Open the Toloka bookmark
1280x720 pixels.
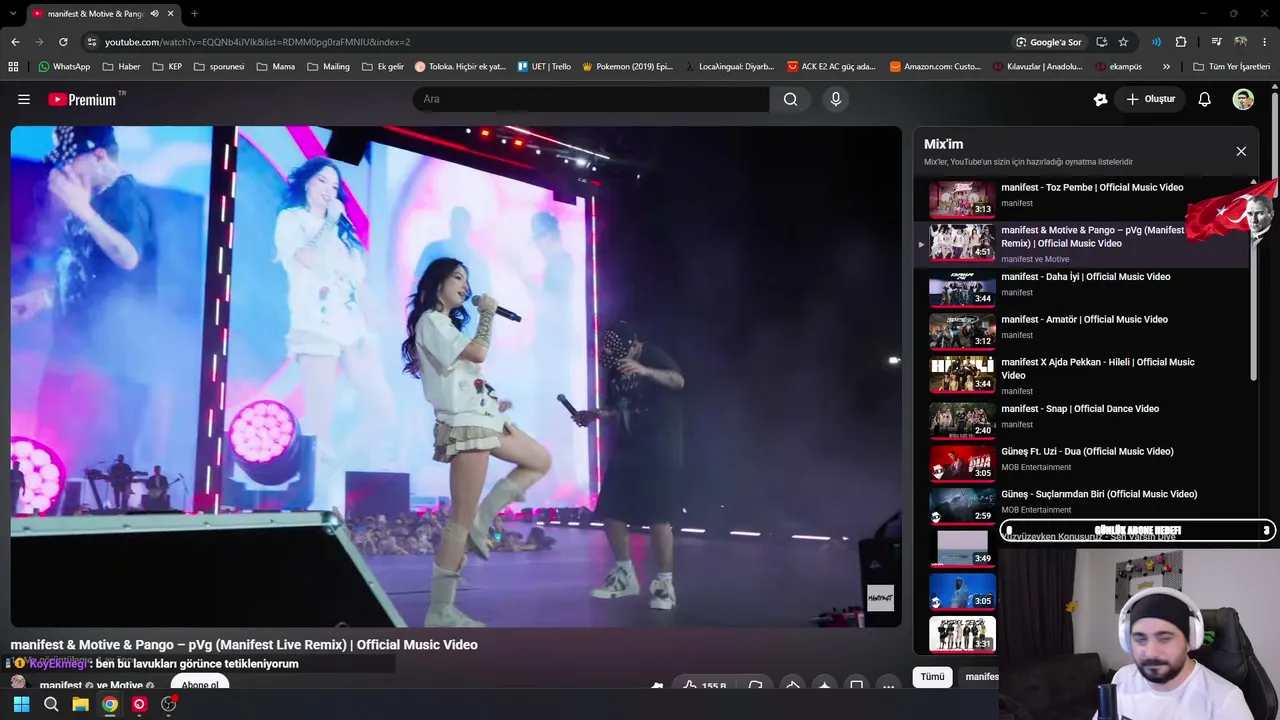460,67
